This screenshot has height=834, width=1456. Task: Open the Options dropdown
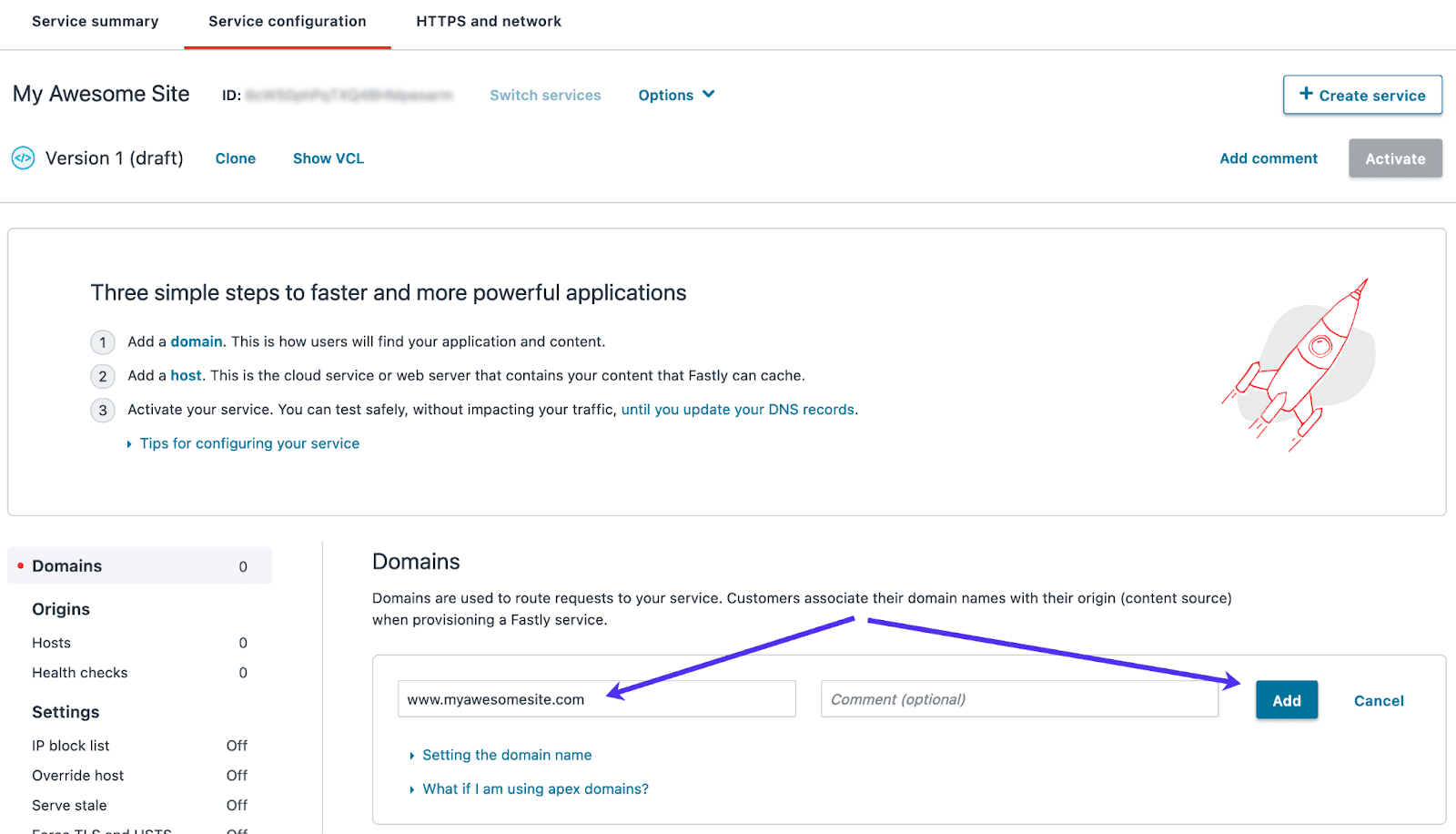[675, 95]
